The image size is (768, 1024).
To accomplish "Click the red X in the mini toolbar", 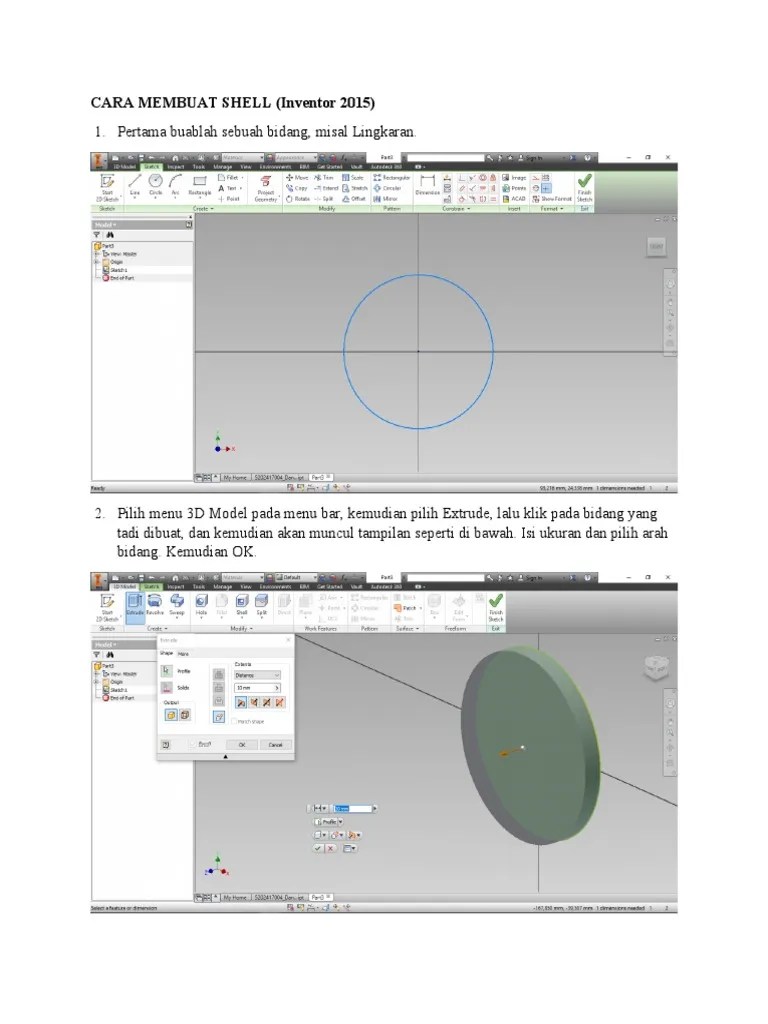I will click(330, 848).
